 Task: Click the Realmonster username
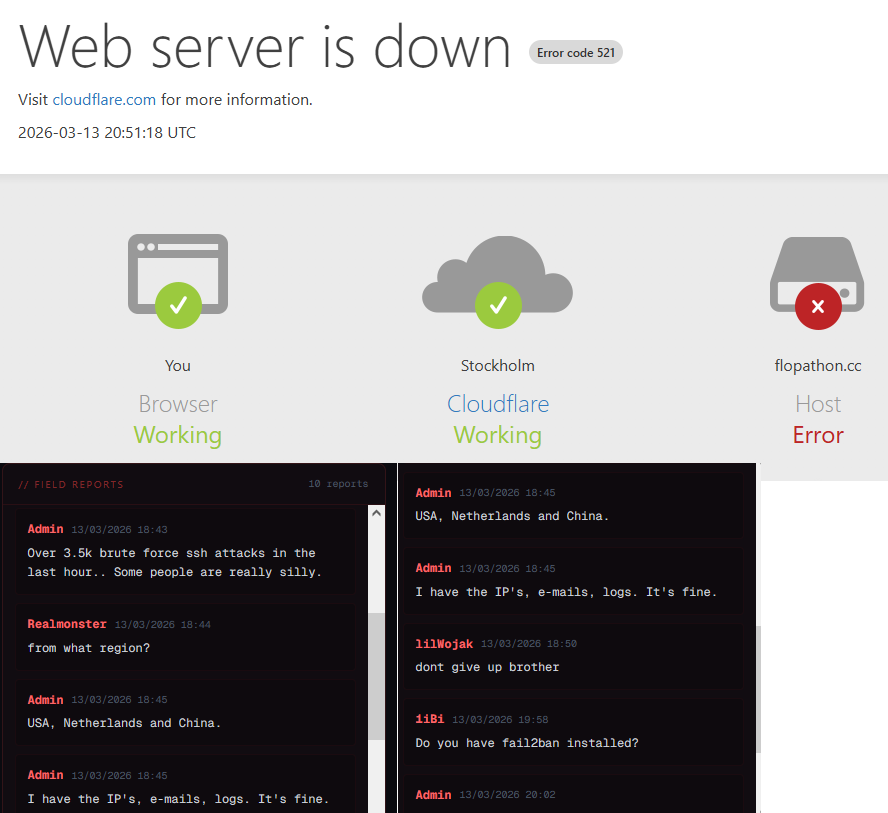click(x=67, y=624)
